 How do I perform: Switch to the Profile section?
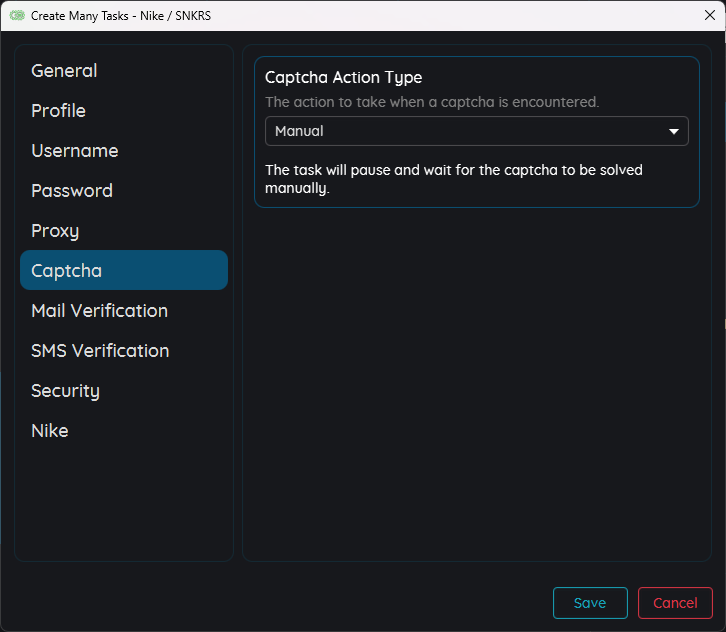click(58, 111)
